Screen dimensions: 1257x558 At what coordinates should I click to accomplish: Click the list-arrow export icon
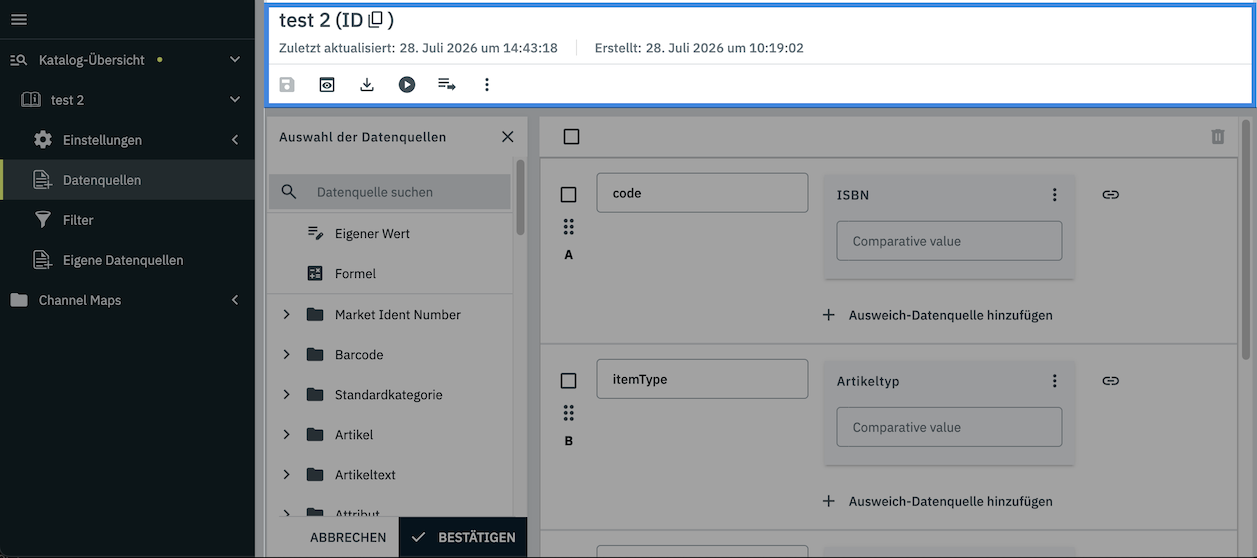(447, 85)
